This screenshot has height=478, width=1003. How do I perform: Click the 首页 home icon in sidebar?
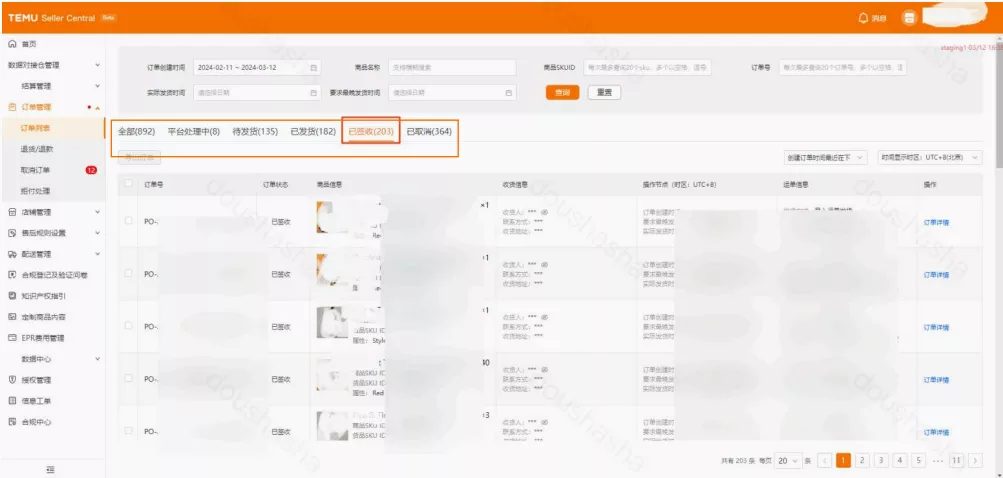pos(12,44)
